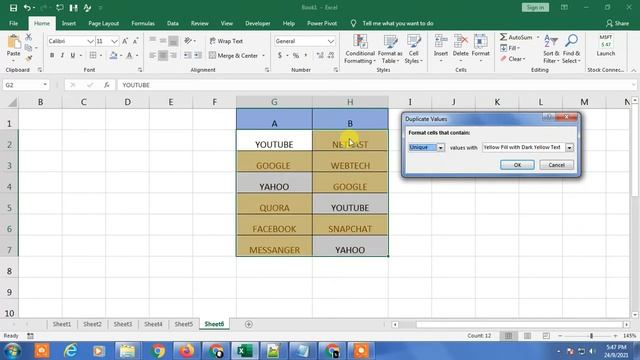Switch to Sheet3 tab
The image size is (640, 360).
pyautogui.click(x=122, y=324)
